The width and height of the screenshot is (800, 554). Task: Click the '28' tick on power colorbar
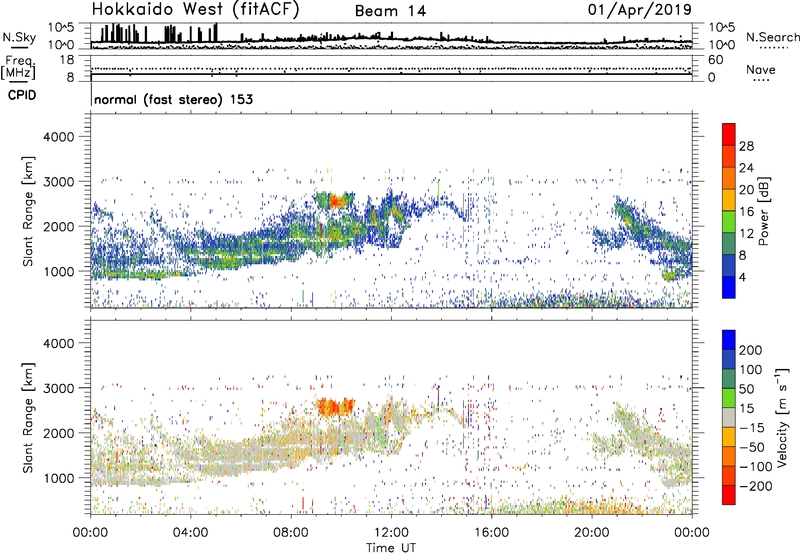[x=746, y=146]
